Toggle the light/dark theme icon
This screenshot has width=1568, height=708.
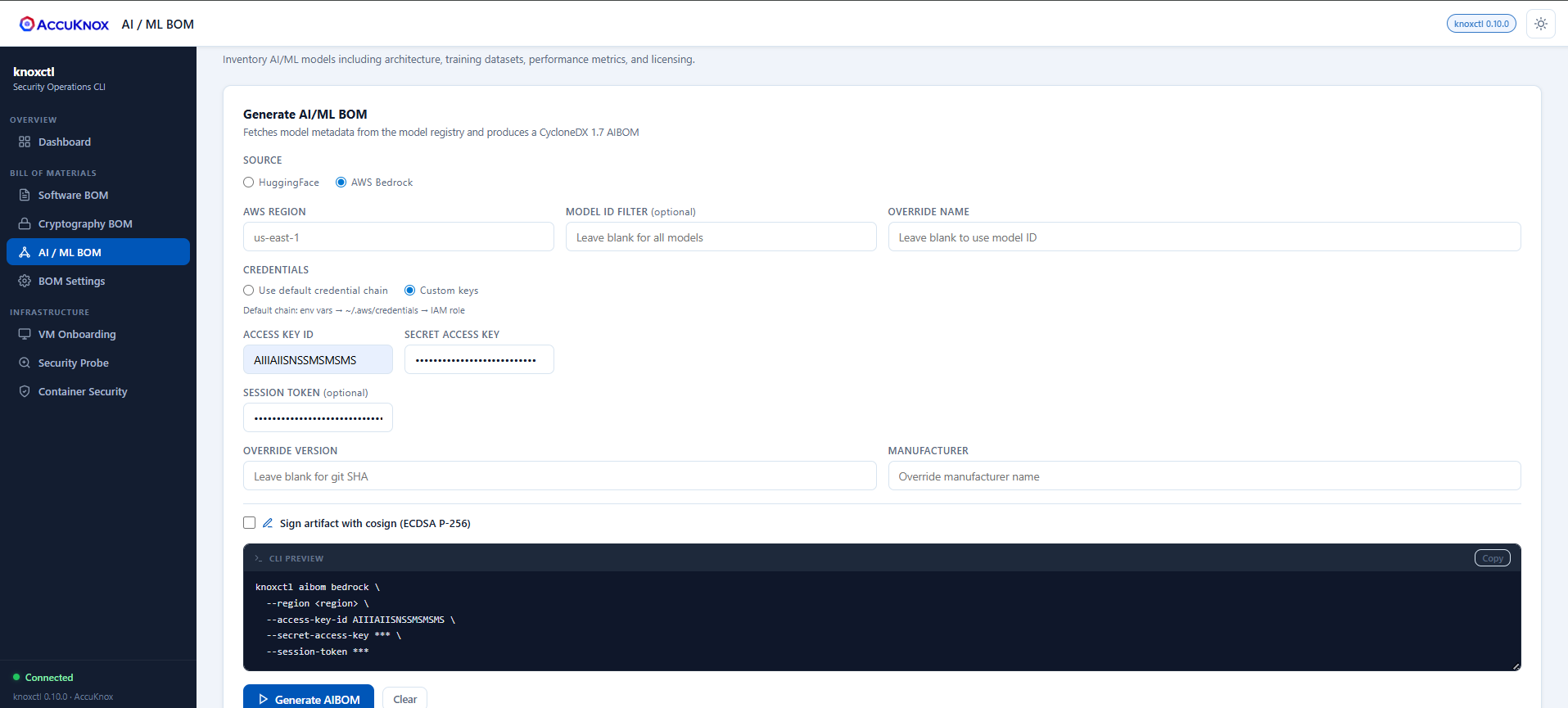(1540, 24)
